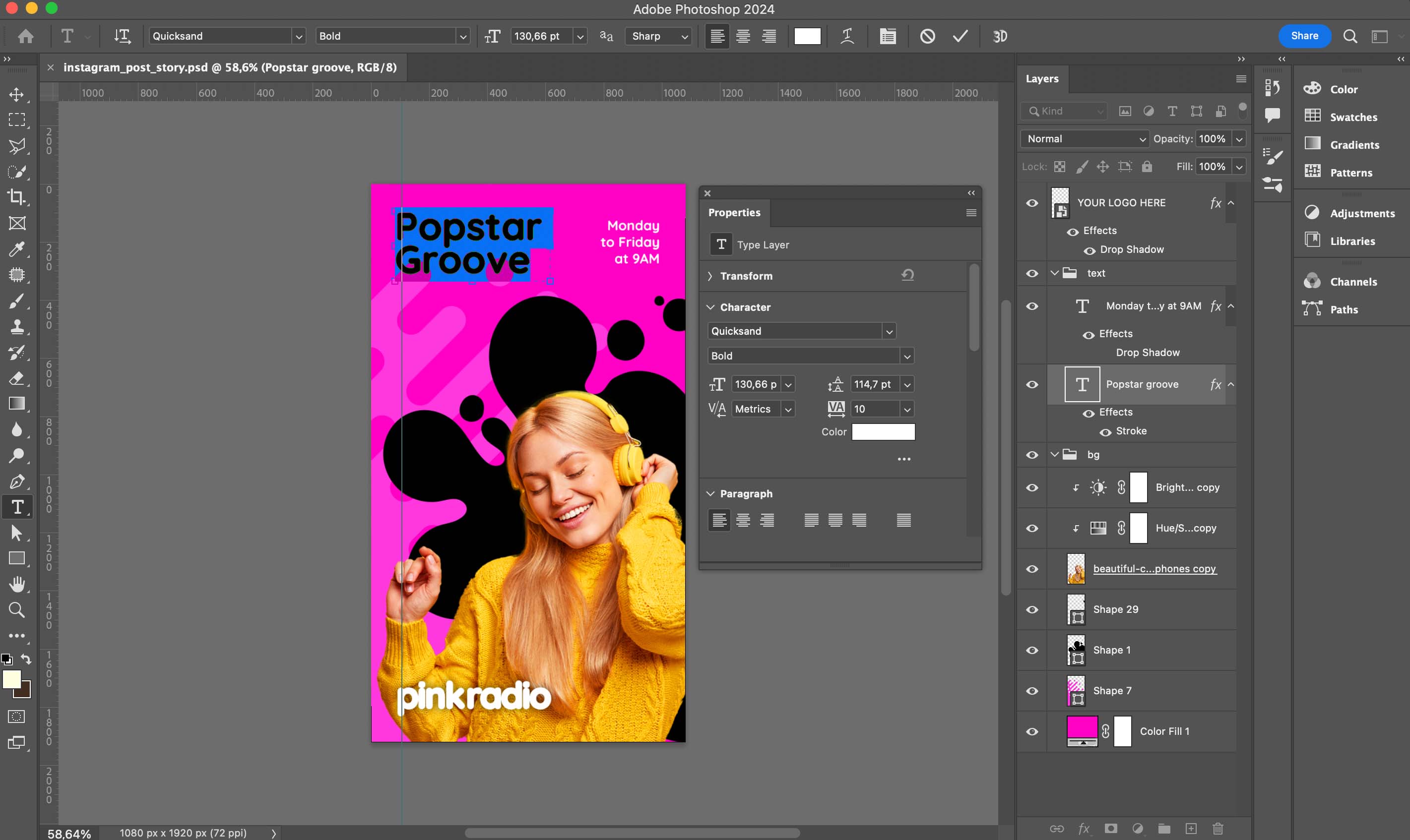This screenshot has width=1410, height=840.
Task: Hide the Popstar groove layer
Action: pyautogui.click(x=1032, y=385)
